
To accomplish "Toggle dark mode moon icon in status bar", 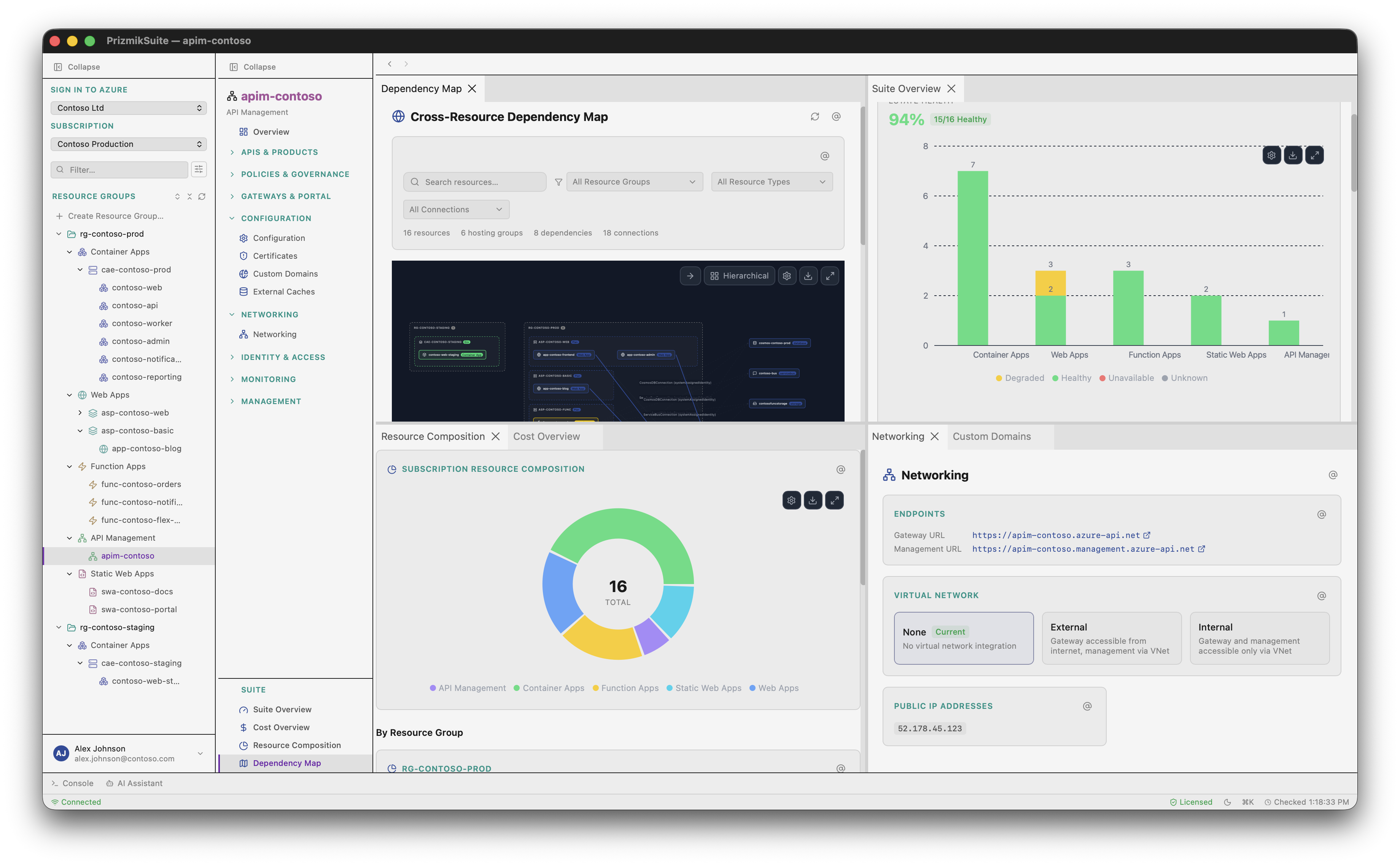I will (1227, 802).
